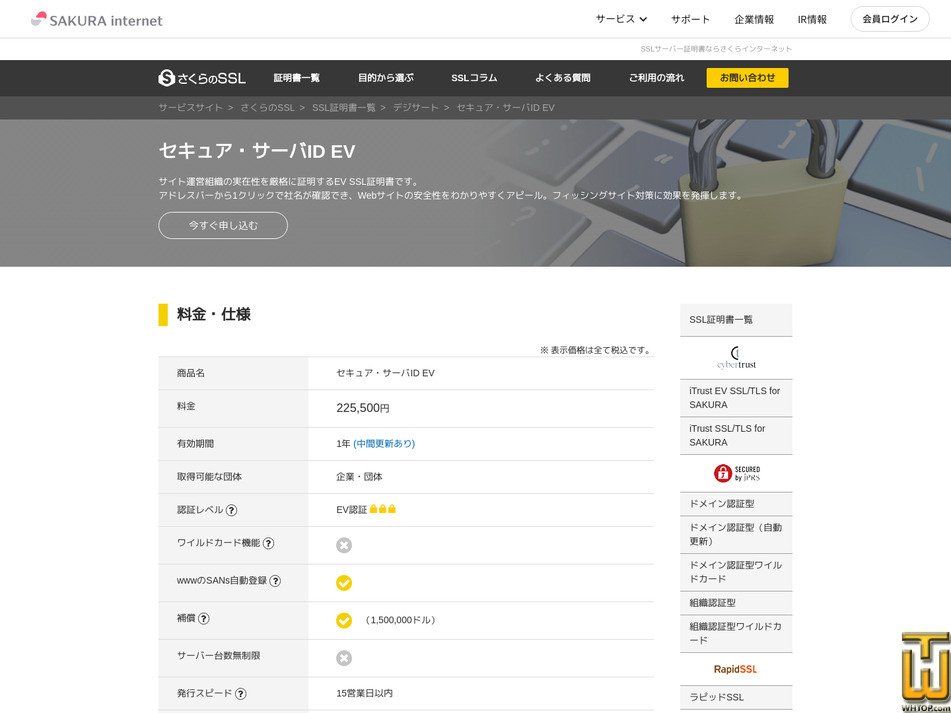Click the セキュア・サーバID EV banner title
Image resolution: width=951 pixels, height=713 pixels.
(257, 150)
